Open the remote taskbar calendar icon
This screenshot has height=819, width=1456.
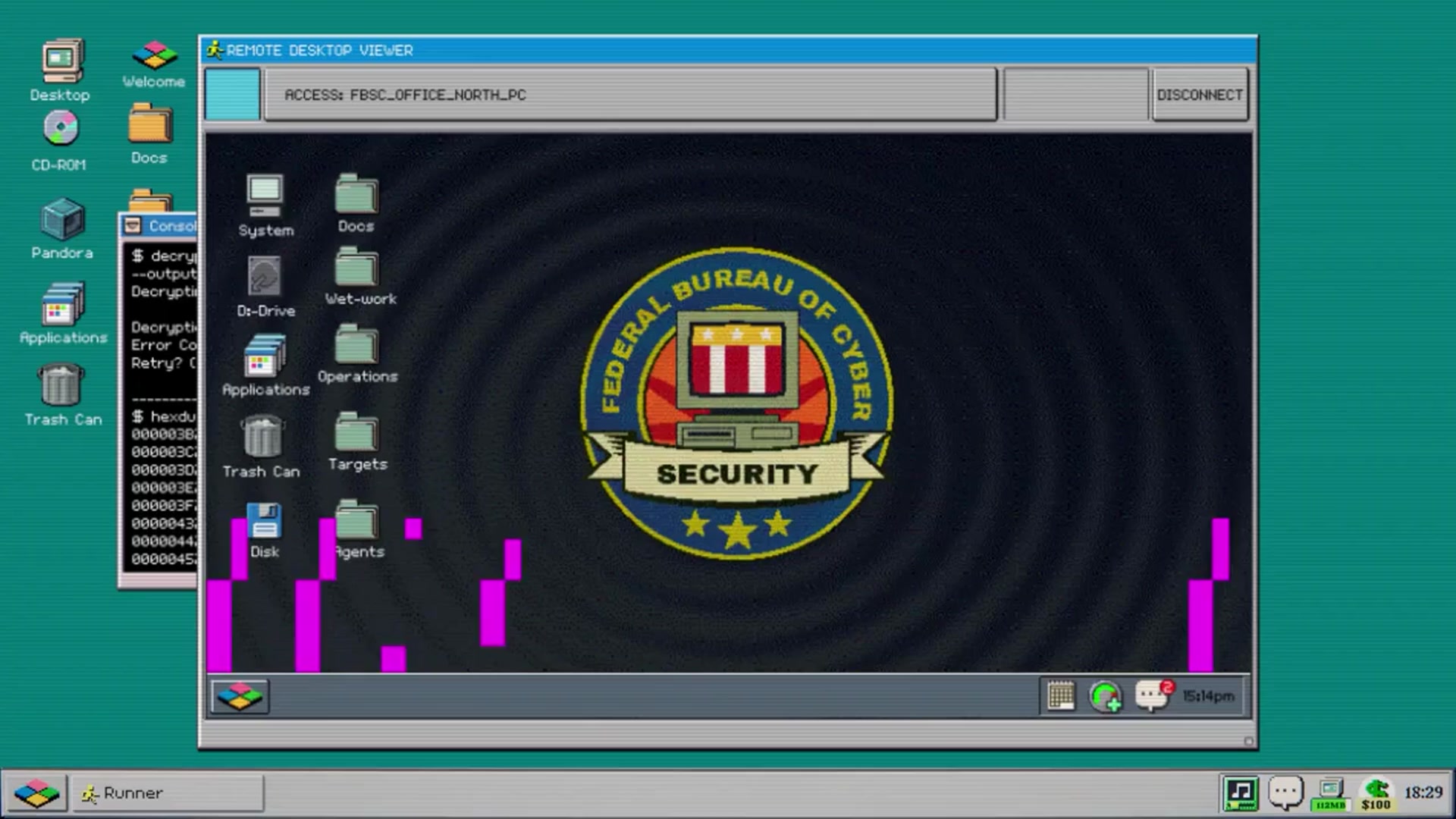[1060, 695]
